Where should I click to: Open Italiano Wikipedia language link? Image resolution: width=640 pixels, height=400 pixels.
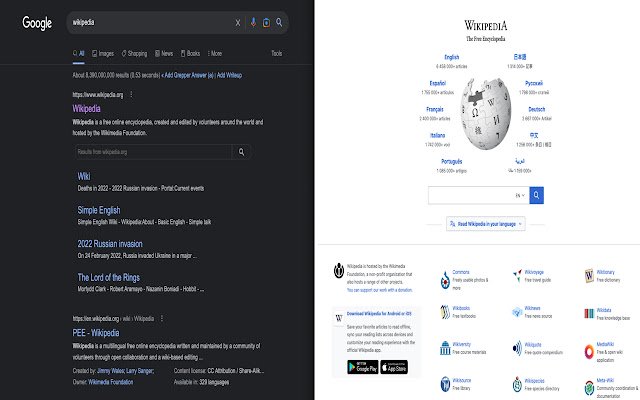click(438, 136)
